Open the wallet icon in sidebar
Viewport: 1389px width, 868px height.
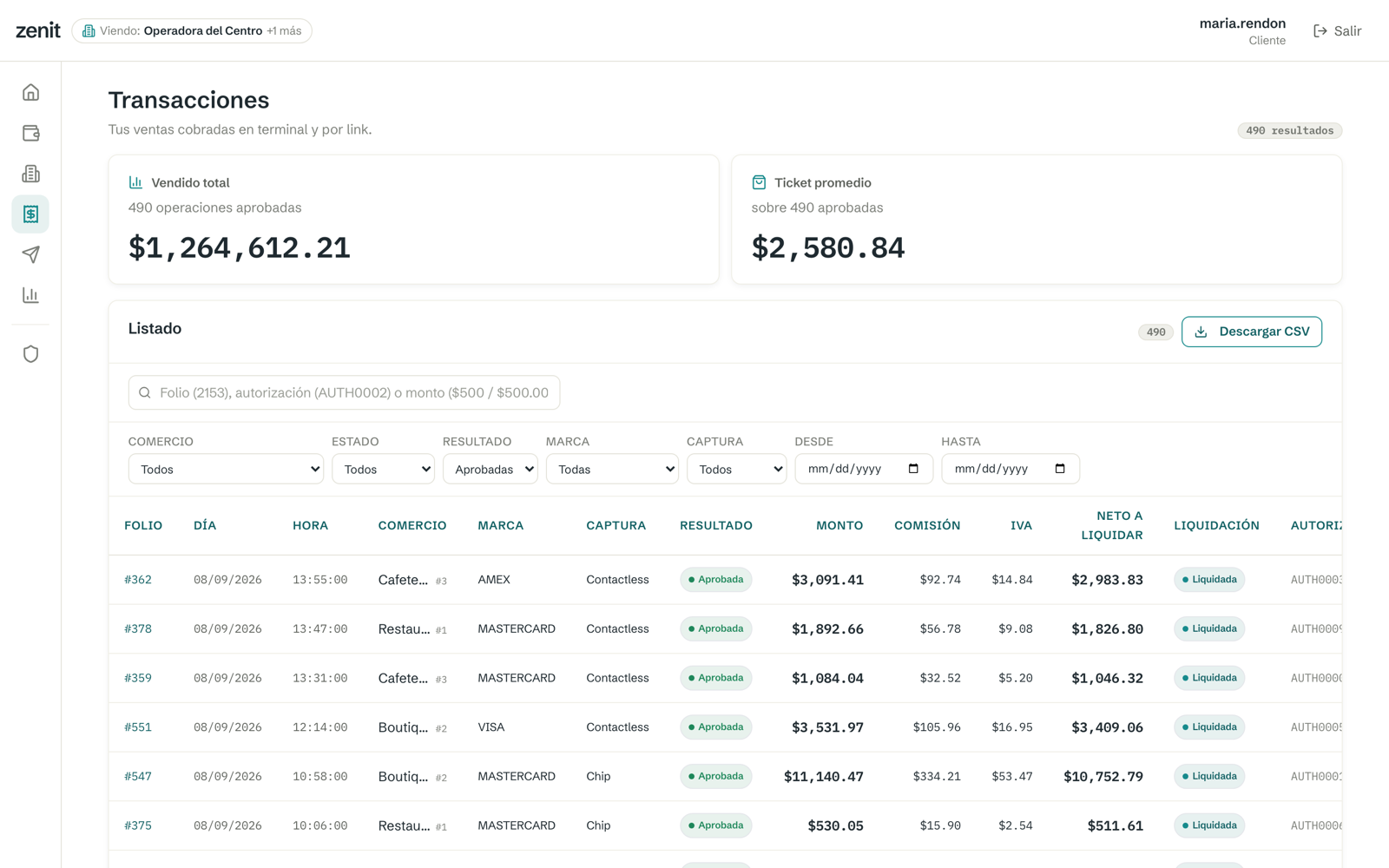point(30,133)
